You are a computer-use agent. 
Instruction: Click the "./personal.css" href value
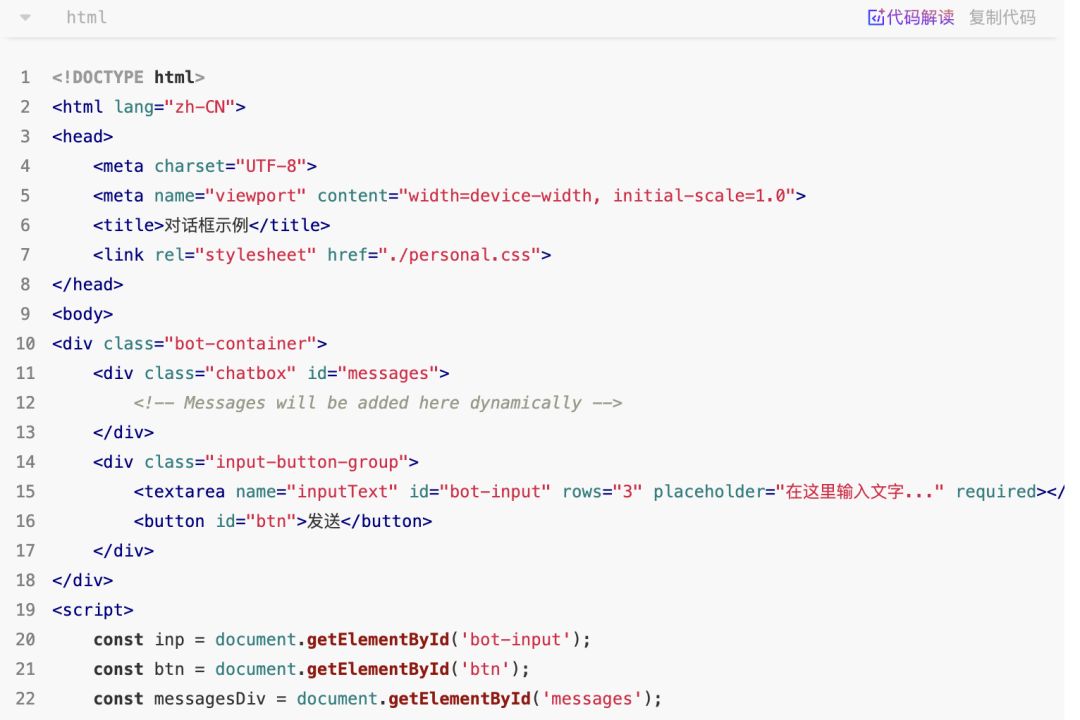pyautogui.click(x=459, y=255)
